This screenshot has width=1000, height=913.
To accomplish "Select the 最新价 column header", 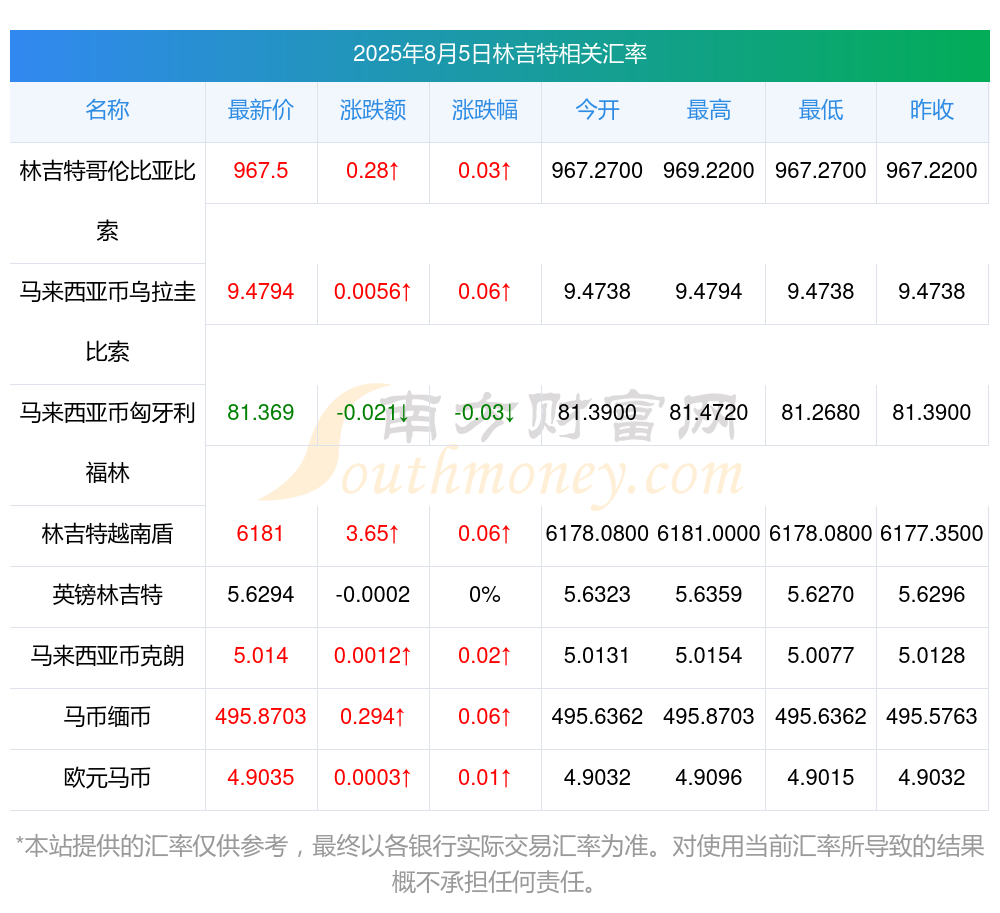I will [261, 110].
